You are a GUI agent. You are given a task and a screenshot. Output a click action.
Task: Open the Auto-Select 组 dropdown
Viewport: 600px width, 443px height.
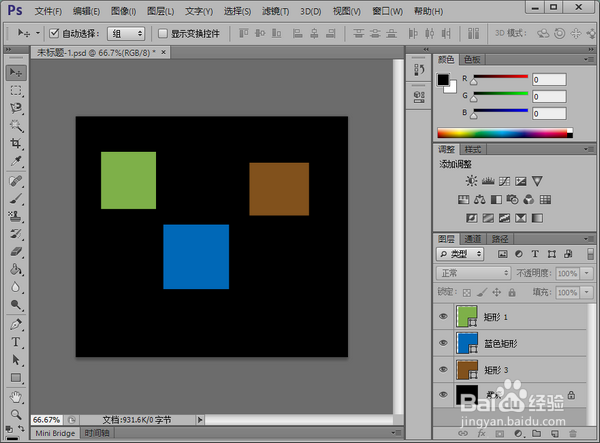[126, 34]
